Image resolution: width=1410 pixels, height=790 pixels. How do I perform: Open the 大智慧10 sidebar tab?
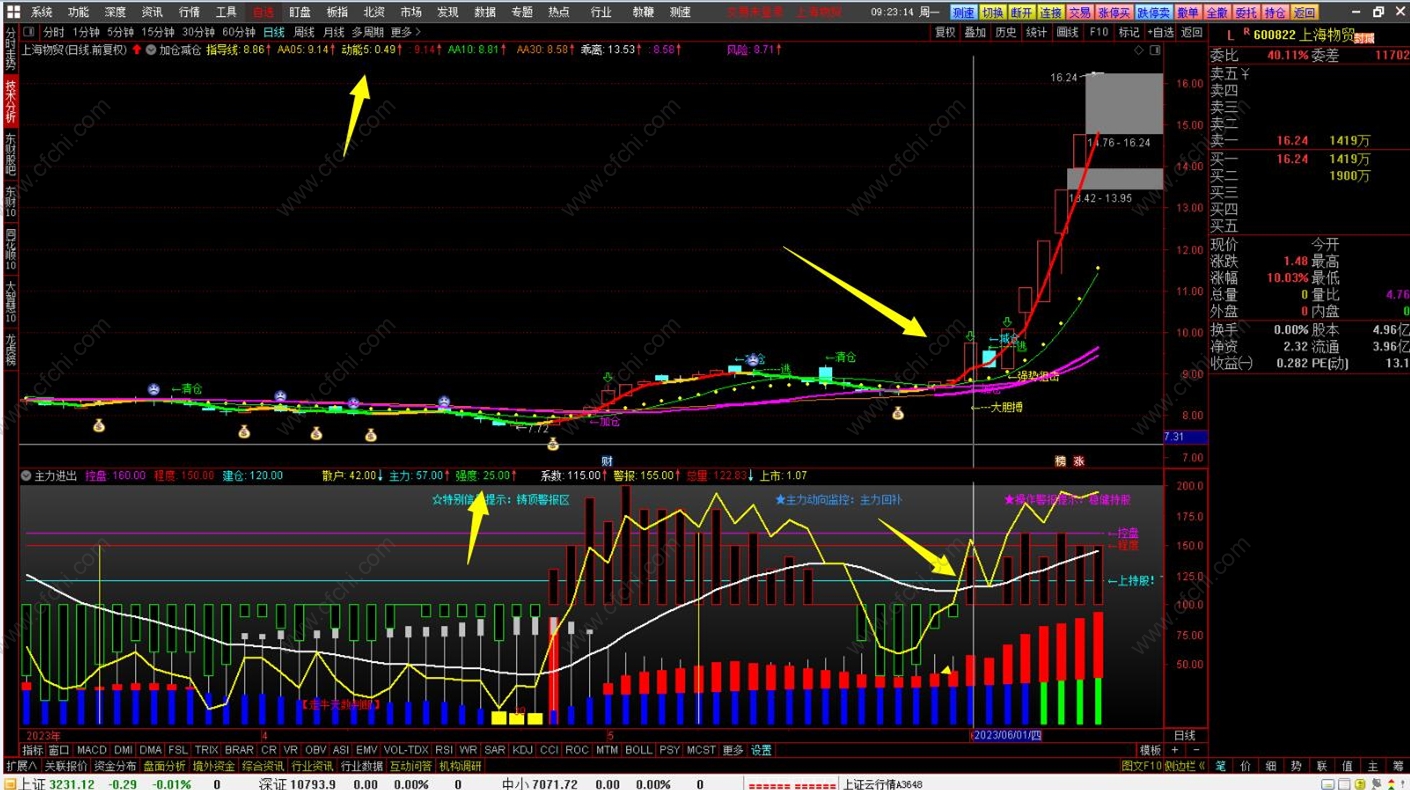10,300
